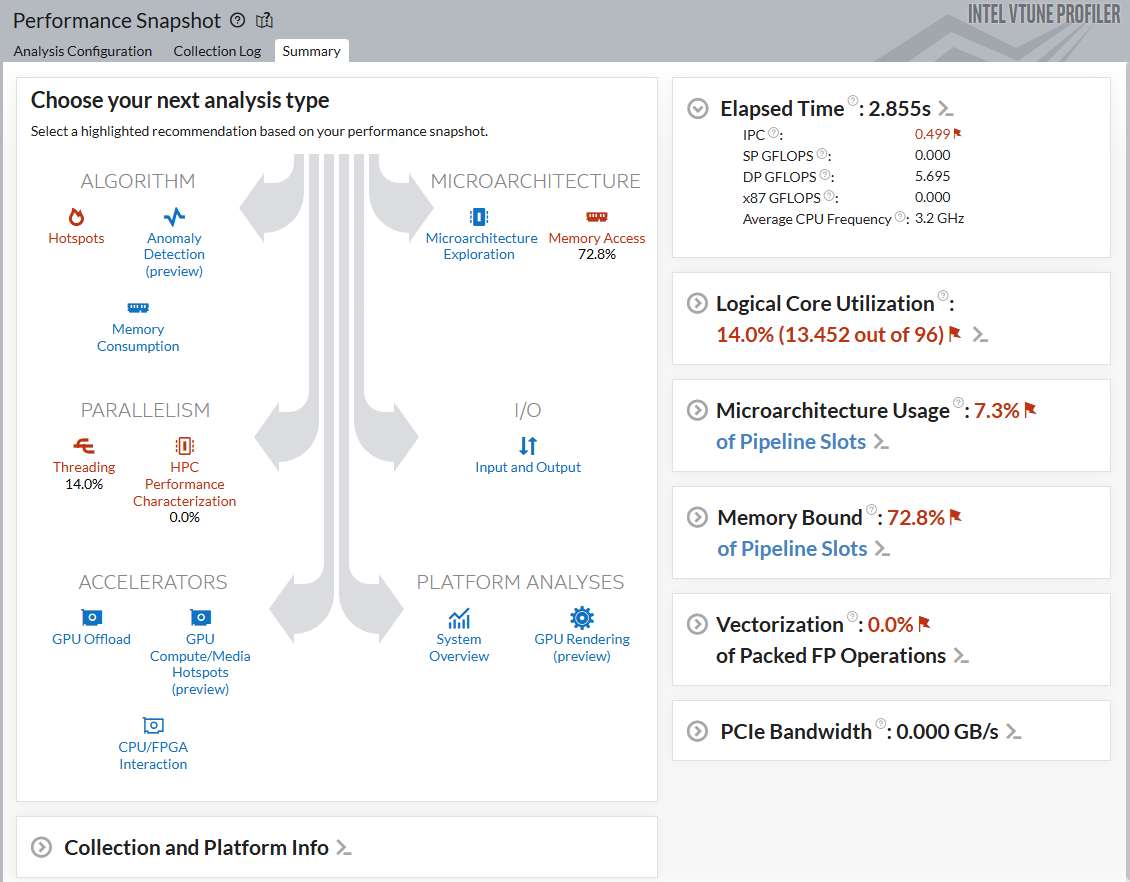Open the Anomaly Detection analysis icon
1130x882 pixels.
(x=174, y=217)
